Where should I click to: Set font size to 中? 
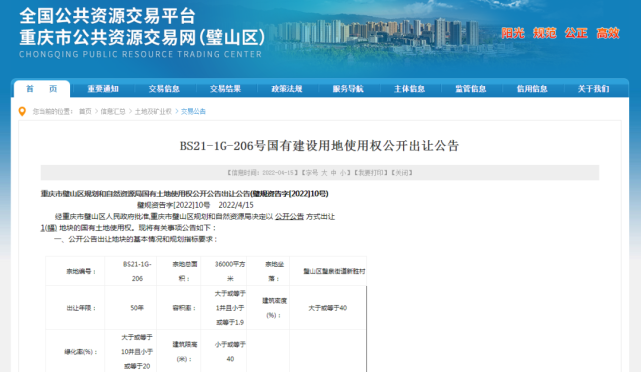tap(334, 173)
